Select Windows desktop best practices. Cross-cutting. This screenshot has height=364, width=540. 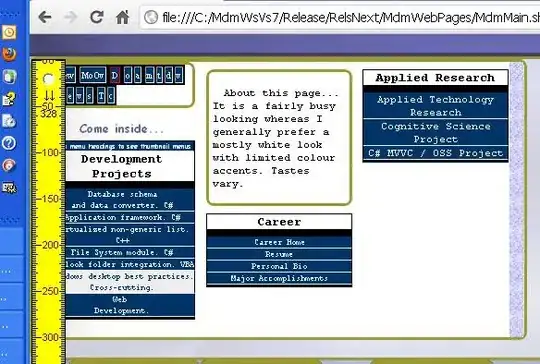pos(129,282)
